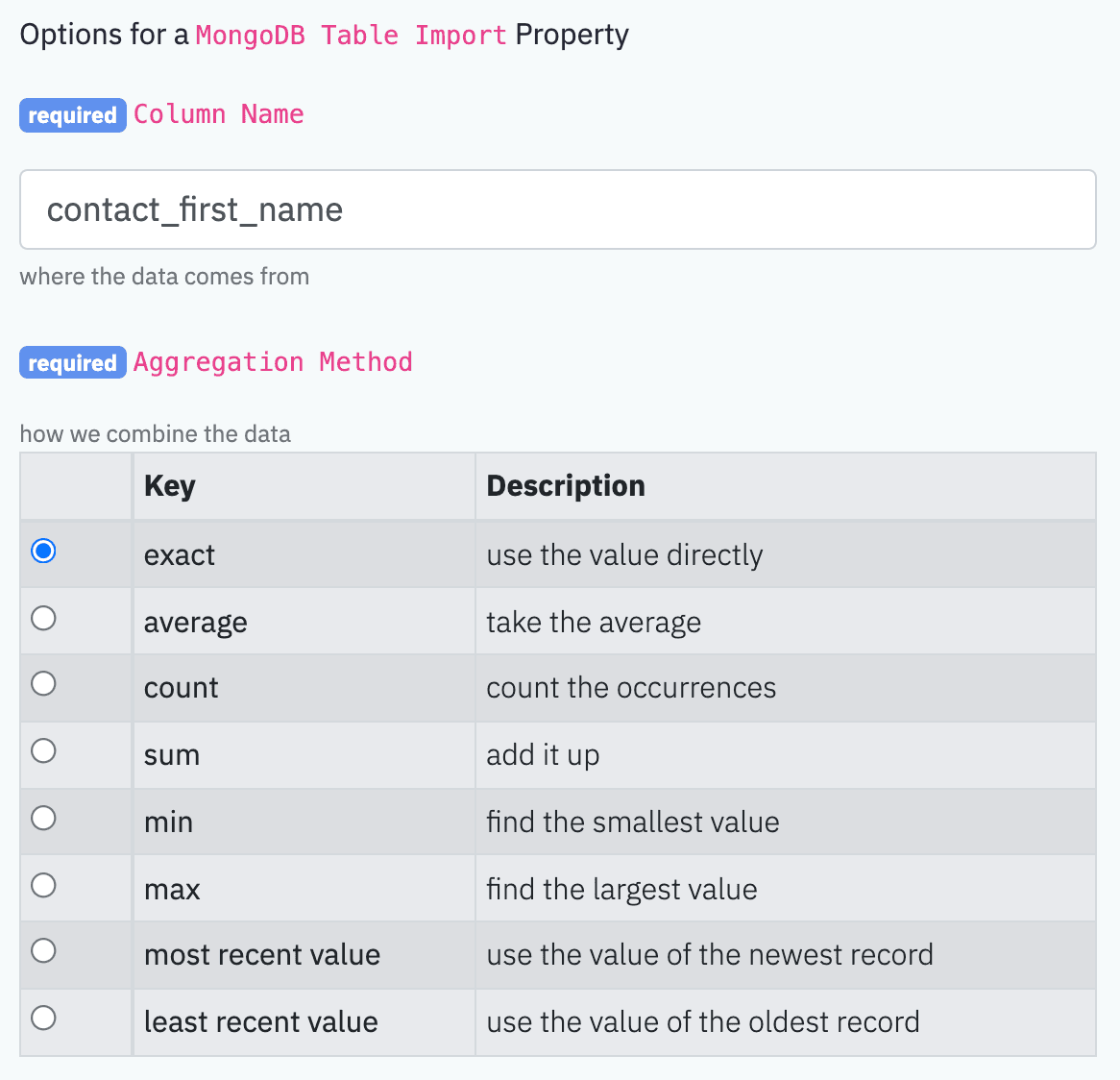Click the 'most recent value' key cell
Image resolution: width=1120 pixels, height=1080 pixels.
(x=304, y=955)
